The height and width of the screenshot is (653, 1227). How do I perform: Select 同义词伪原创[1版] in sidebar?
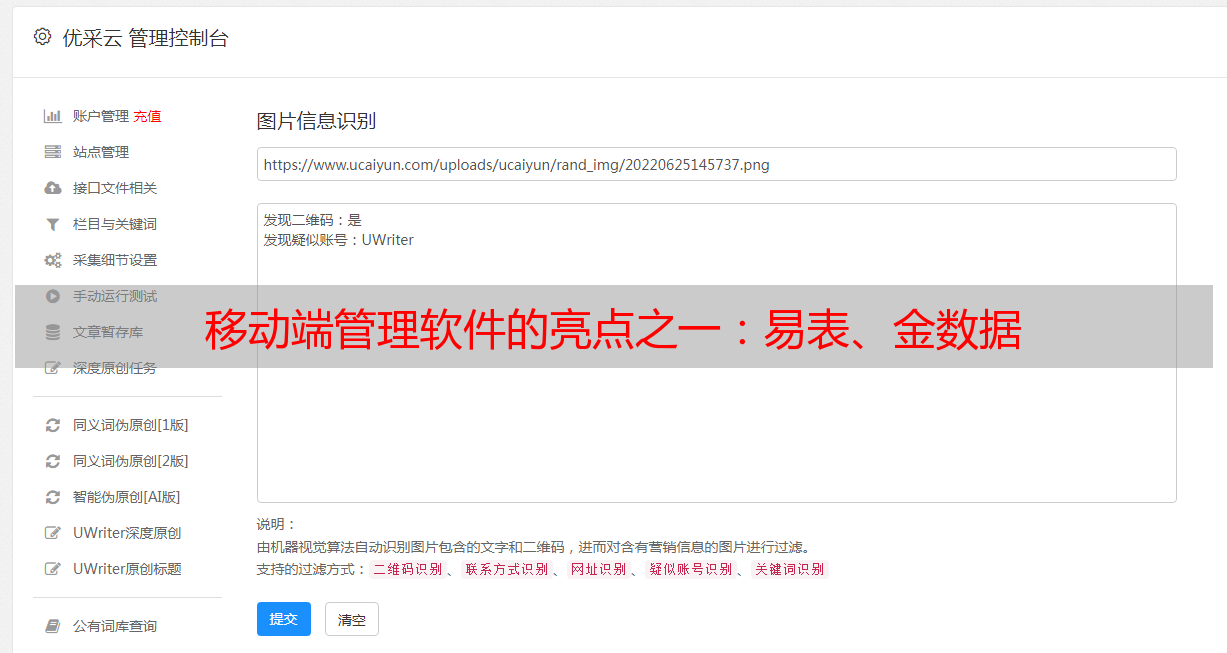[x=131, y=425]
